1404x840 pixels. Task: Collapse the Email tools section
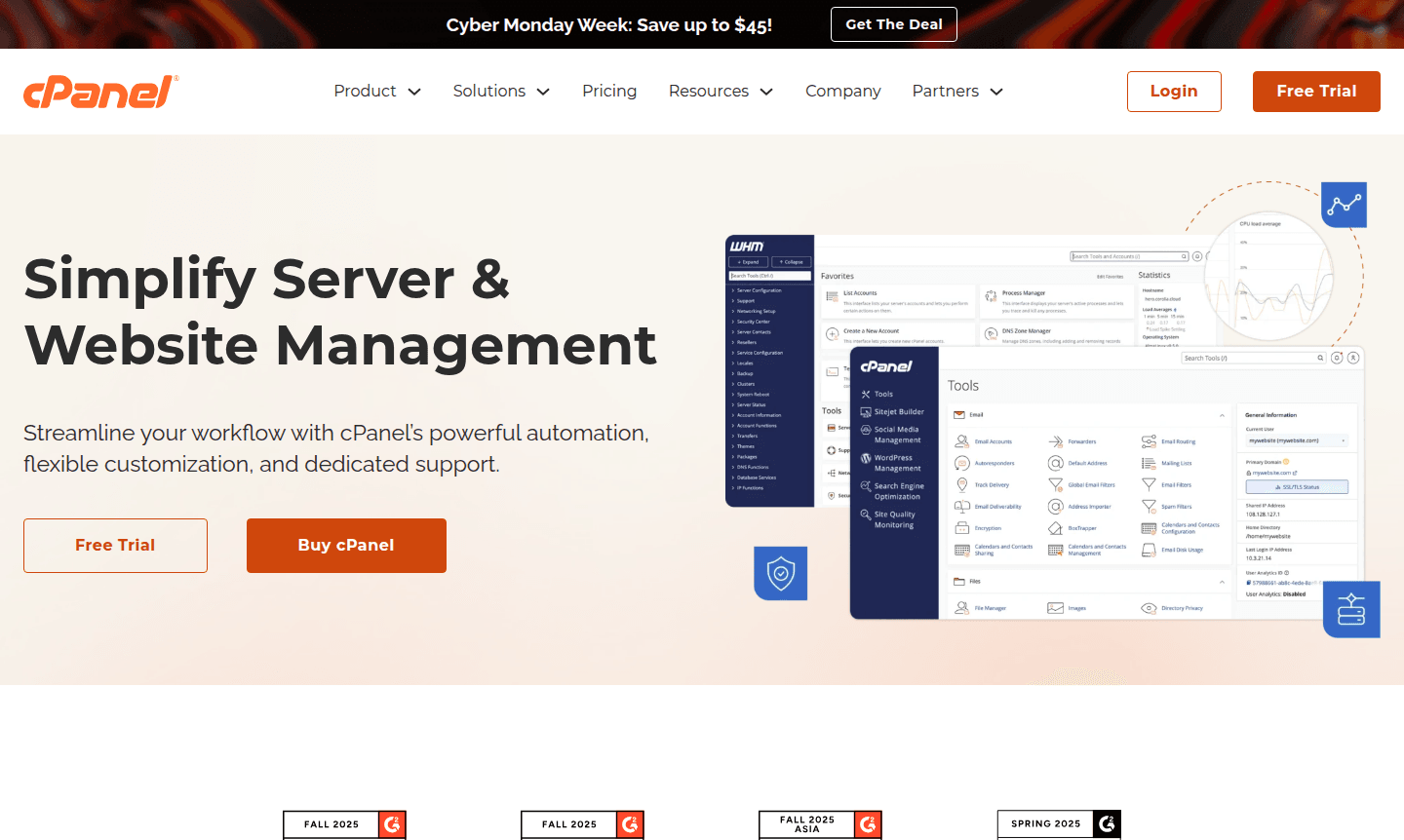(x=1222, y=415)
